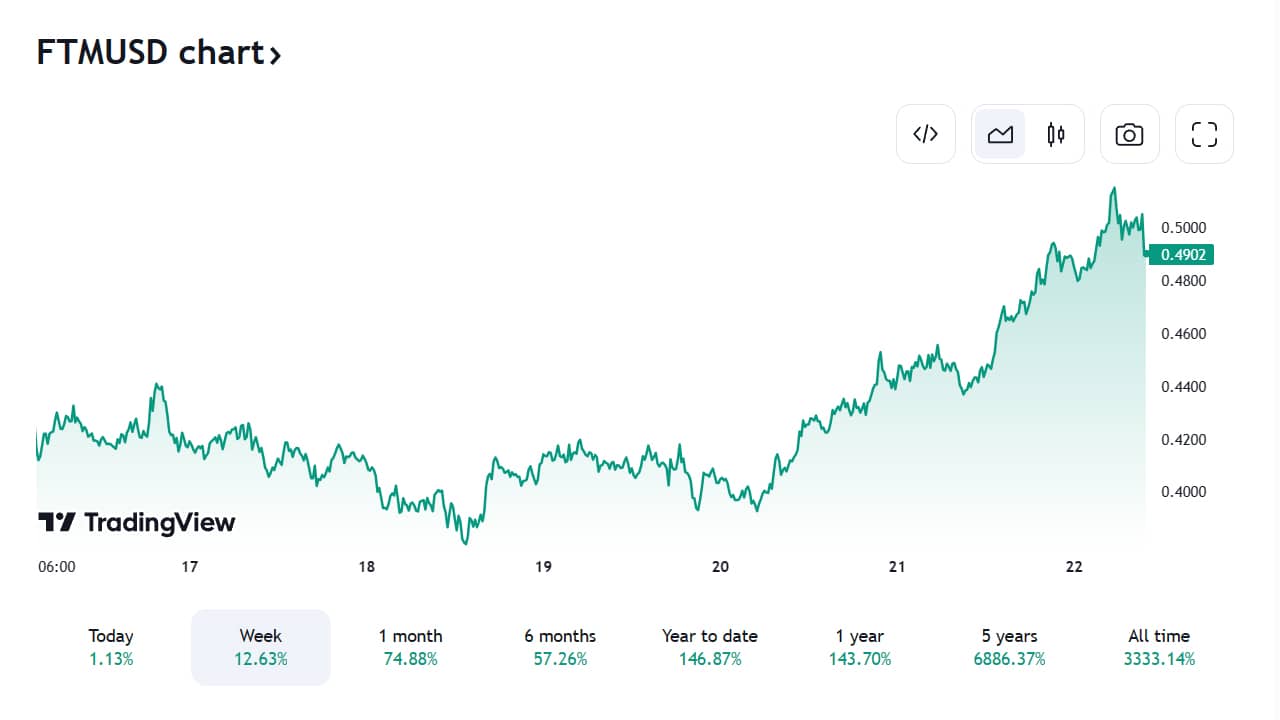Click the TradingView logo
Viewport: 1280px width, 720px height.
coord(136,522)
